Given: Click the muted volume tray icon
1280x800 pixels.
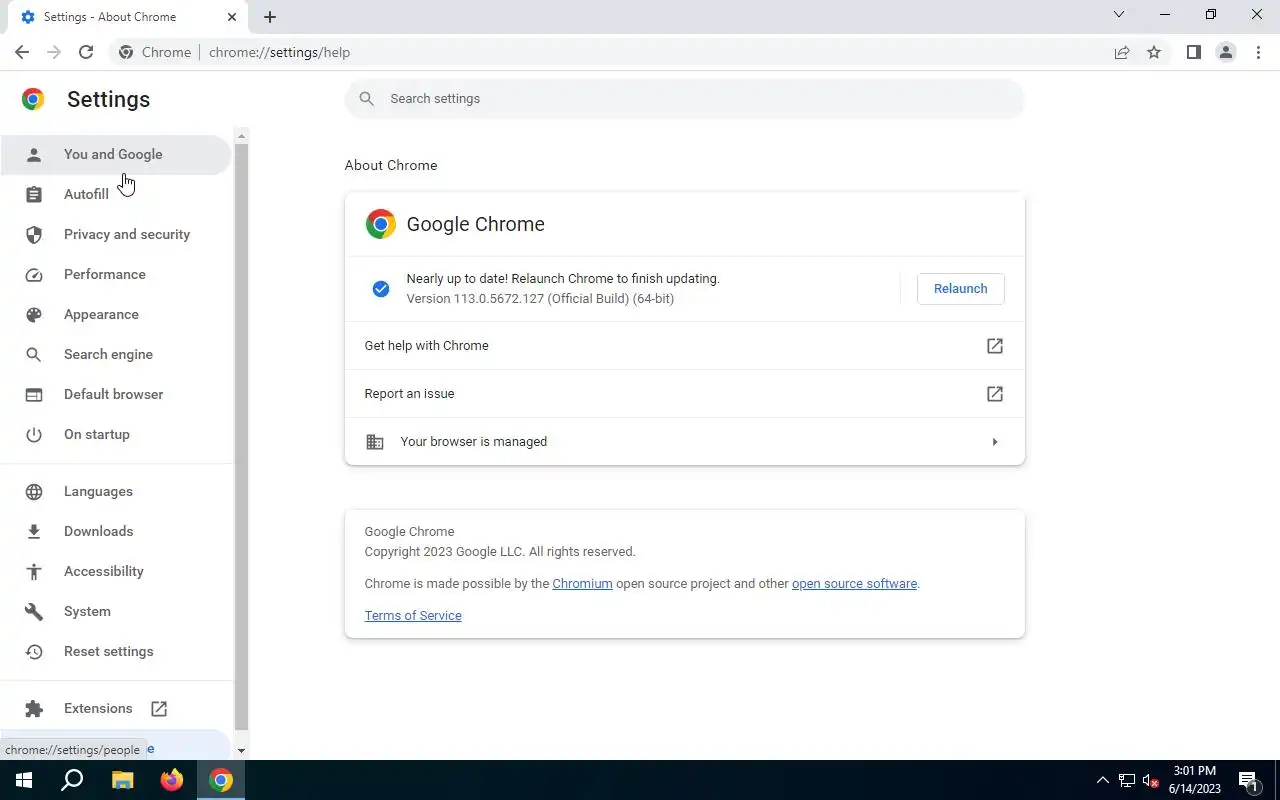Looking at the screenshot, I should click(1150, 780).
